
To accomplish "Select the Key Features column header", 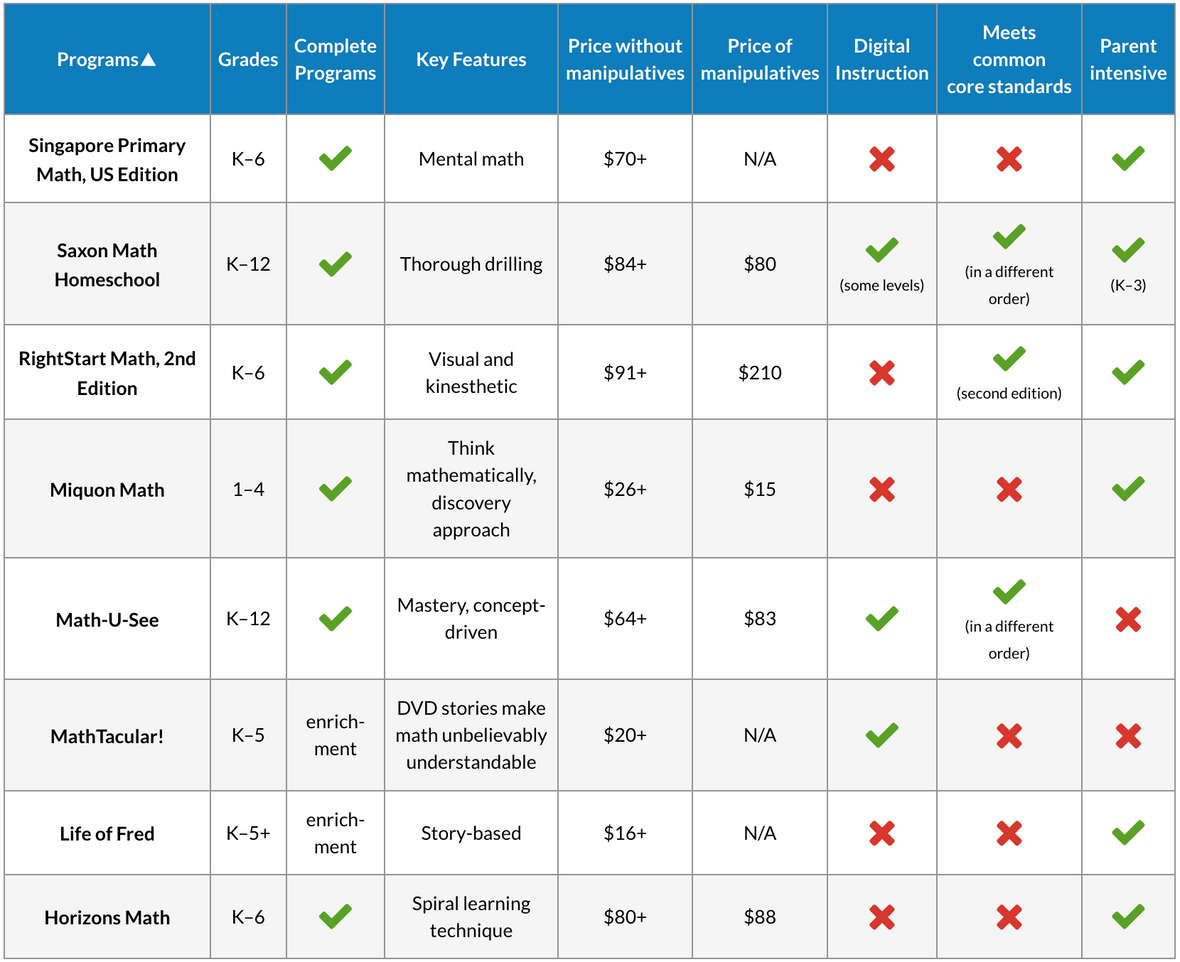I will click(x=471, y=60).
